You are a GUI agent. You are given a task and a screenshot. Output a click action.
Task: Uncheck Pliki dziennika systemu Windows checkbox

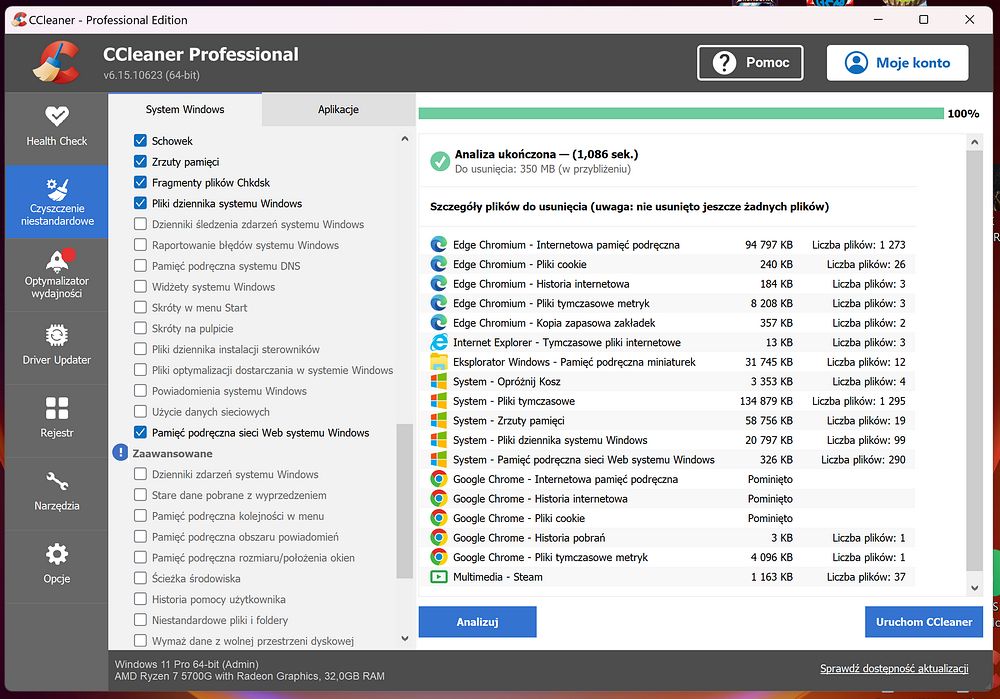pos(140,203)
